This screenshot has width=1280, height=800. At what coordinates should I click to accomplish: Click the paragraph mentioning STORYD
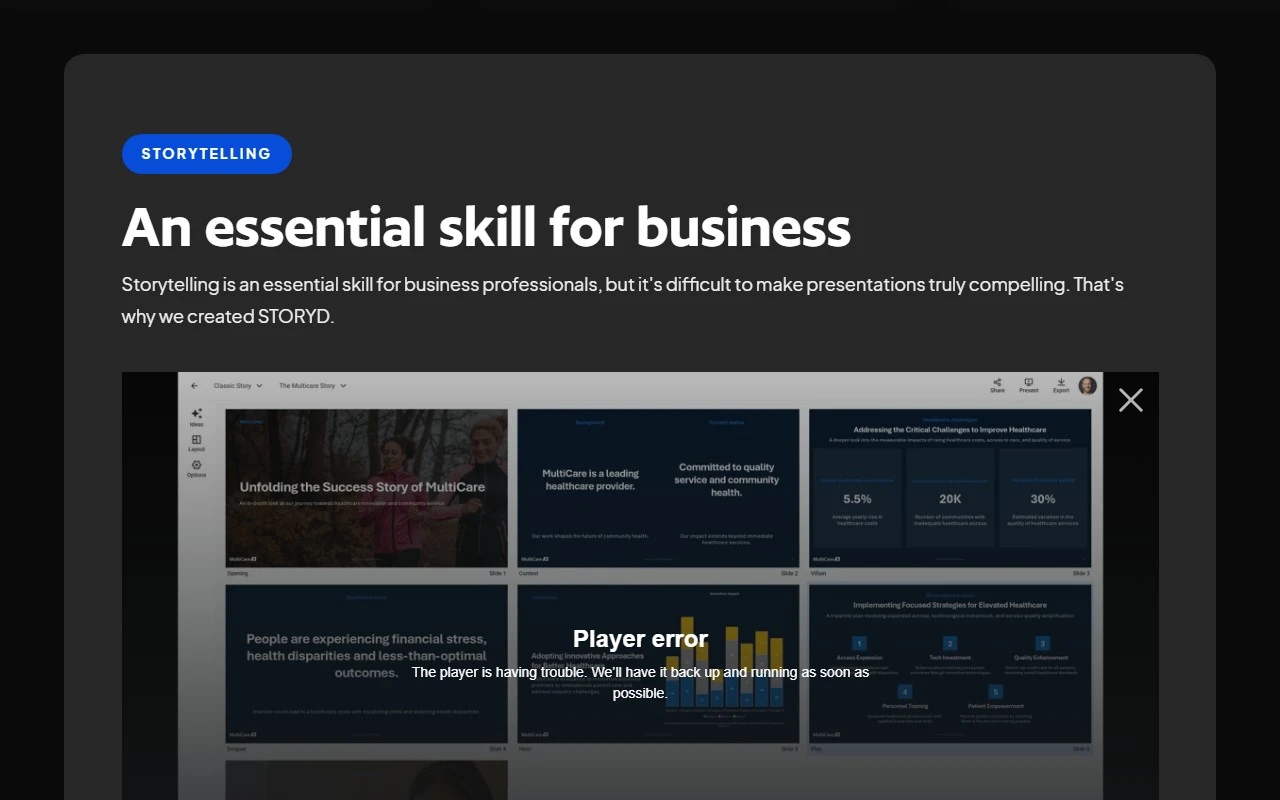click(x=623, y=300)
